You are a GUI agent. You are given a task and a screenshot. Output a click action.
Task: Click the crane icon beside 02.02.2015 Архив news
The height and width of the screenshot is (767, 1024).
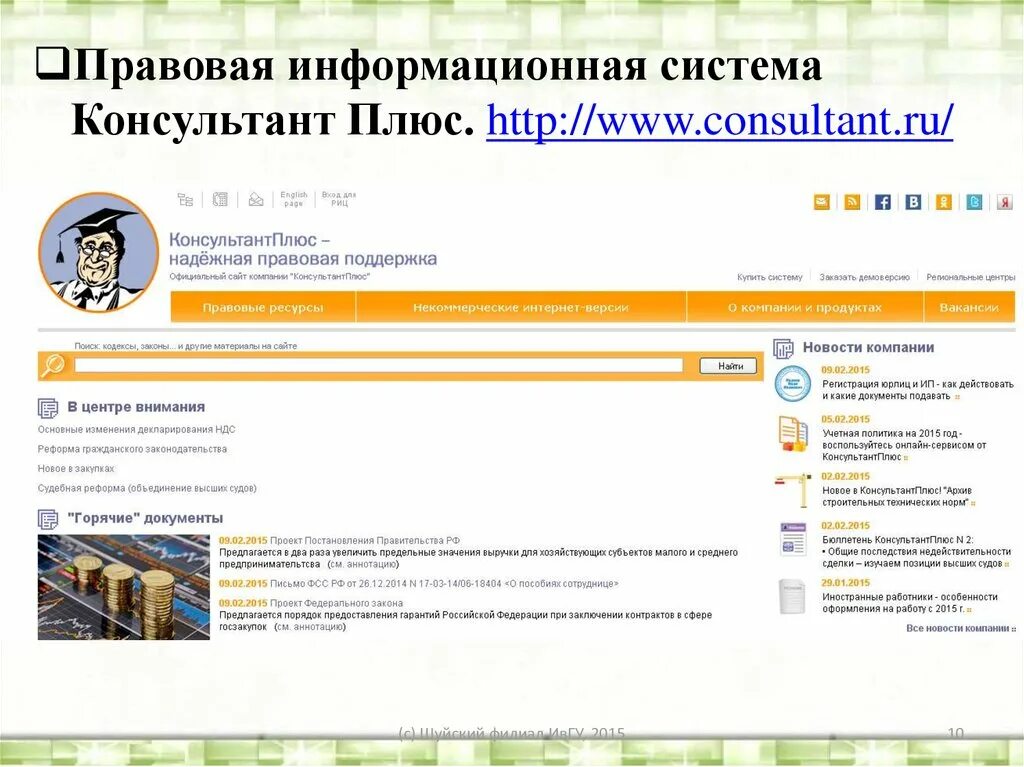pos(793,491)
